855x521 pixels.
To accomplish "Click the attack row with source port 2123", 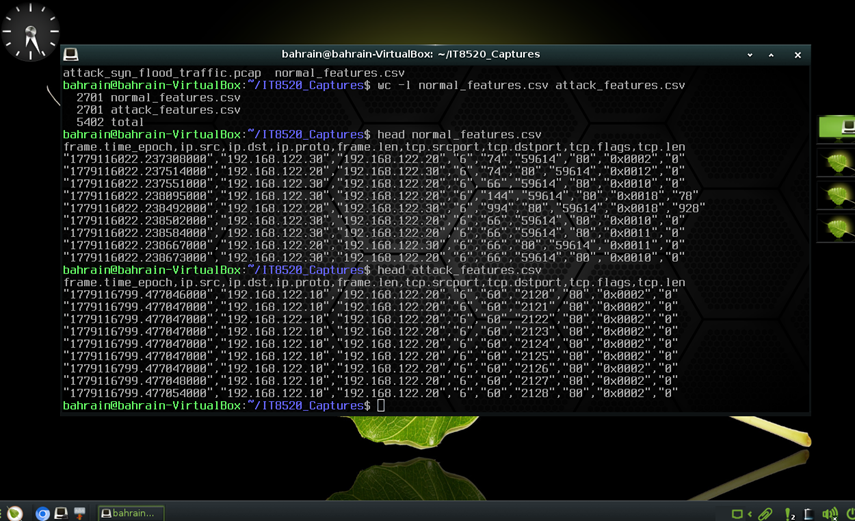I will coord(371,332).
